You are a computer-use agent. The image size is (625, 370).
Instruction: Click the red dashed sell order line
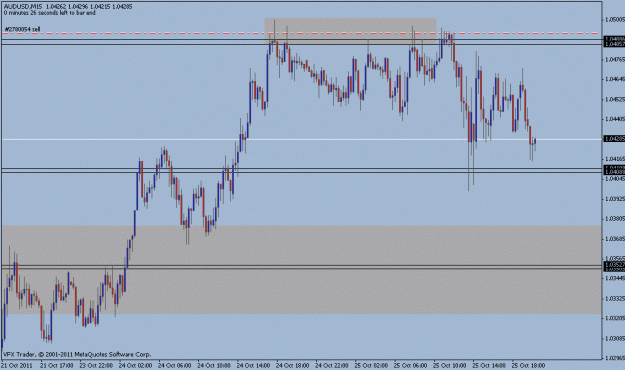(301, 33)
